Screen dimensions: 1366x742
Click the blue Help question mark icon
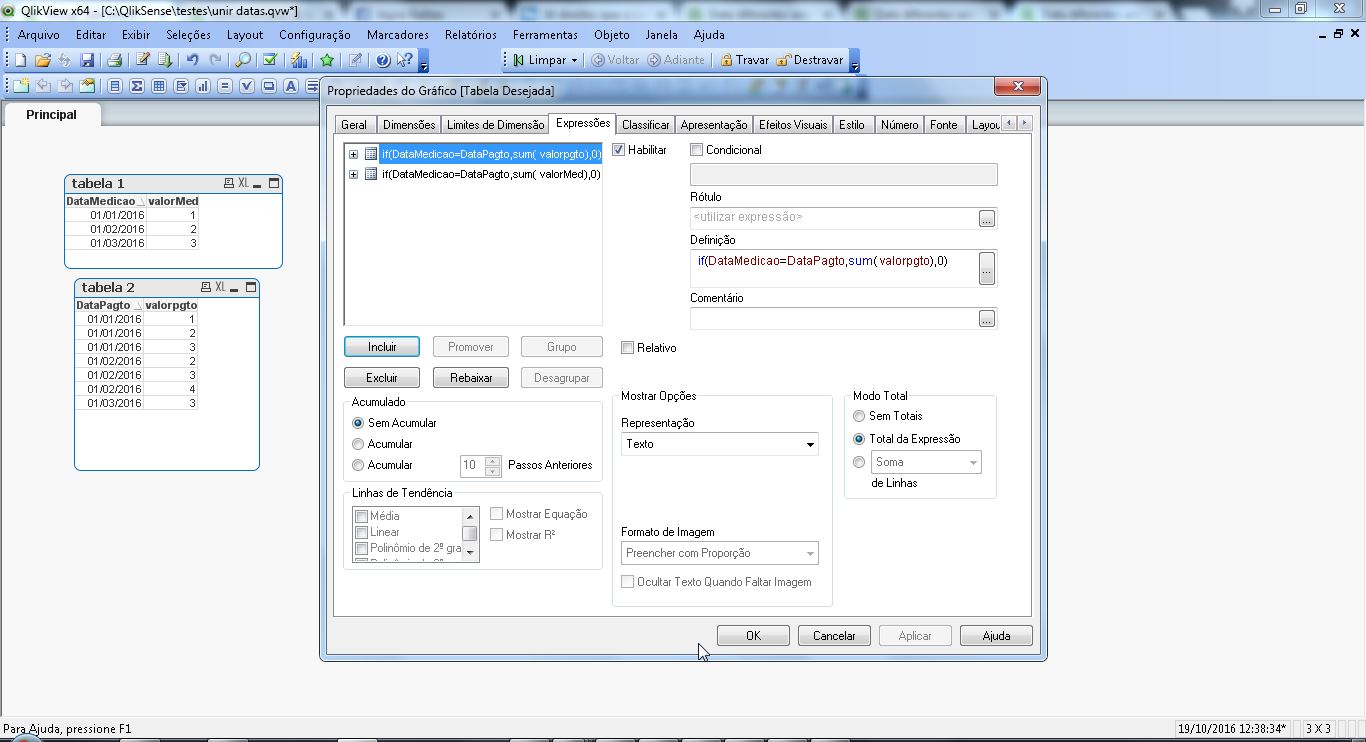383,60
